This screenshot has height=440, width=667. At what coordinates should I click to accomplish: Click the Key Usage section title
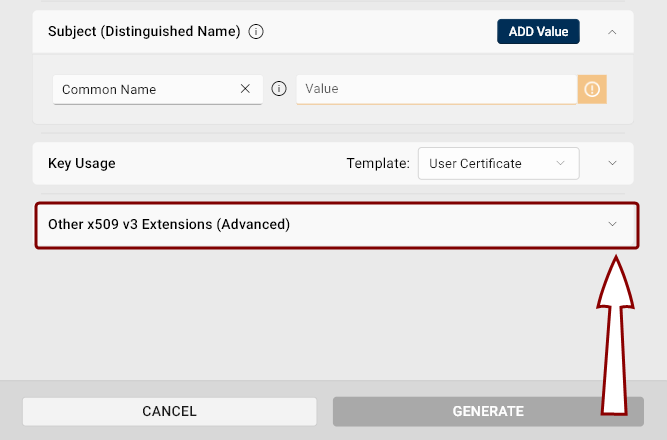point(82,163)
